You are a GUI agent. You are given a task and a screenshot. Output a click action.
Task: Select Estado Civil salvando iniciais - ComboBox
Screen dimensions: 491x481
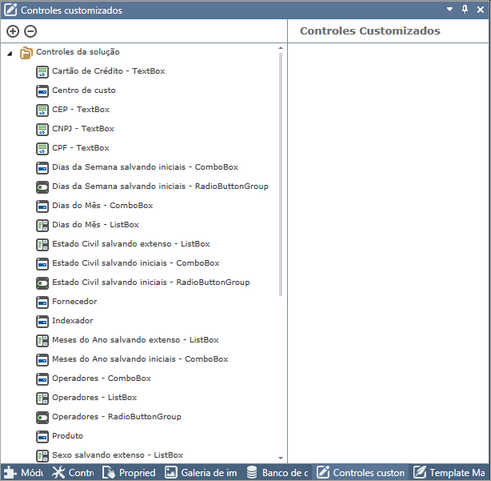coord(136,263)
